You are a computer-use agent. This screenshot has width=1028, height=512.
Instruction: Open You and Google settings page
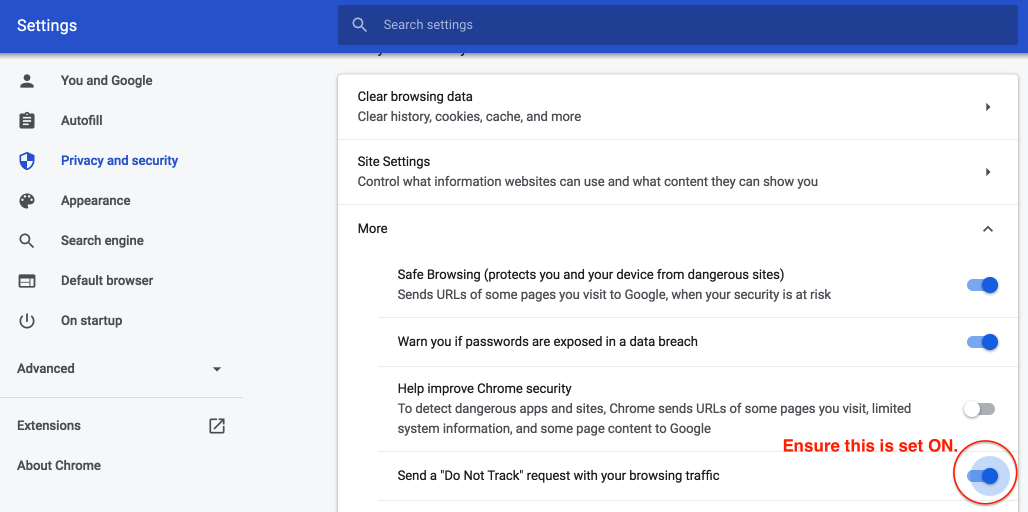107,81
